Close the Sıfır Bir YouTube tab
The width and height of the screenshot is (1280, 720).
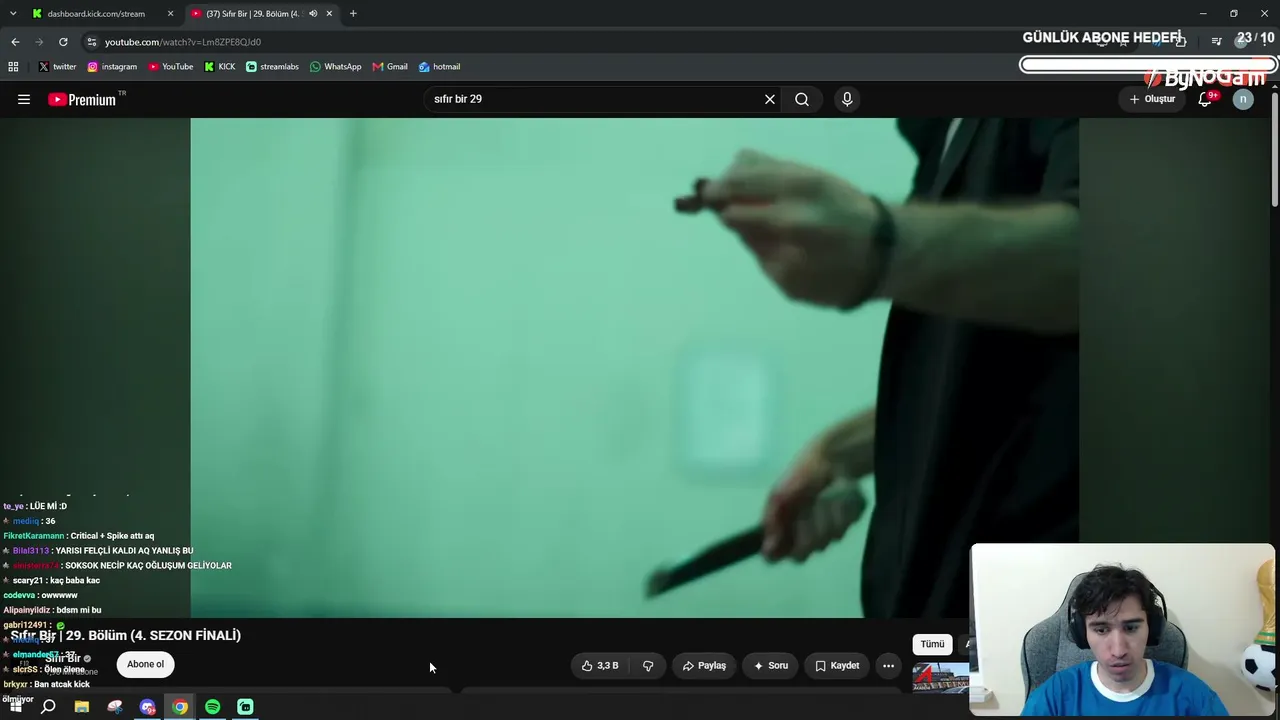click(x=329, y=14)
